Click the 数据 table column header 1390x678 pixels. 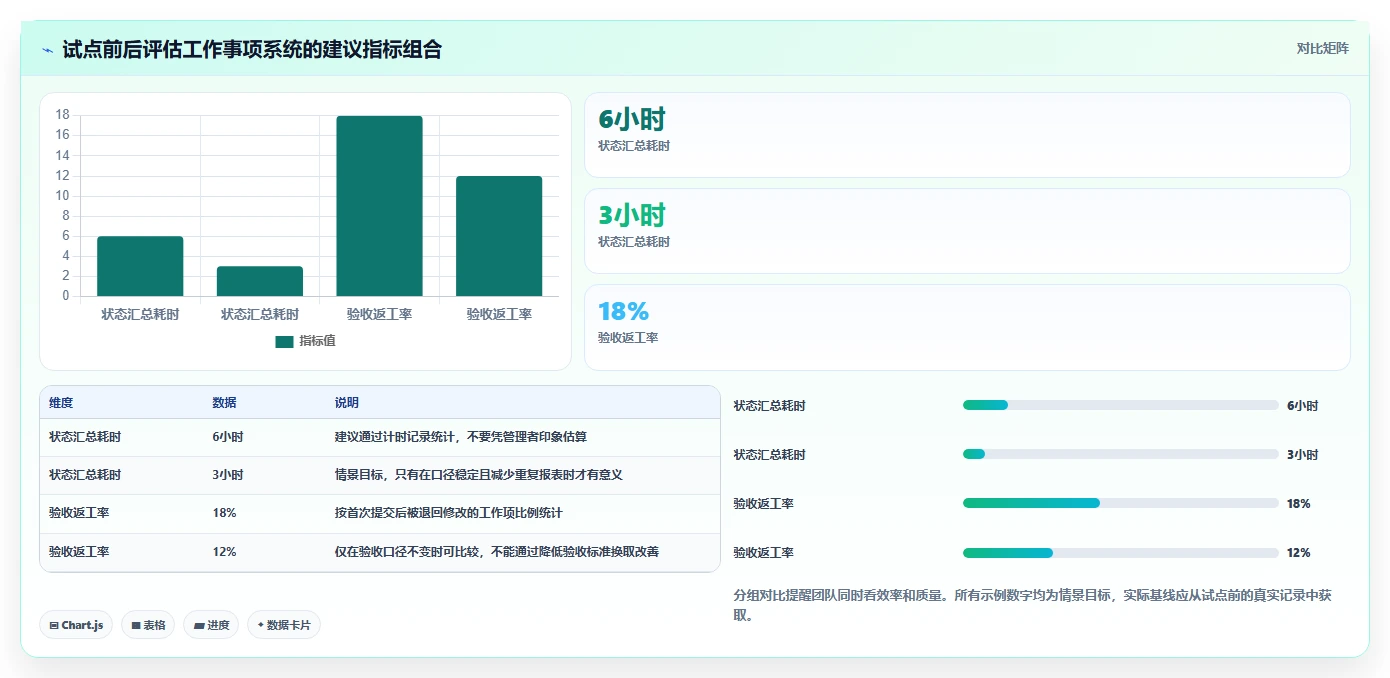(x=224, y=403)
